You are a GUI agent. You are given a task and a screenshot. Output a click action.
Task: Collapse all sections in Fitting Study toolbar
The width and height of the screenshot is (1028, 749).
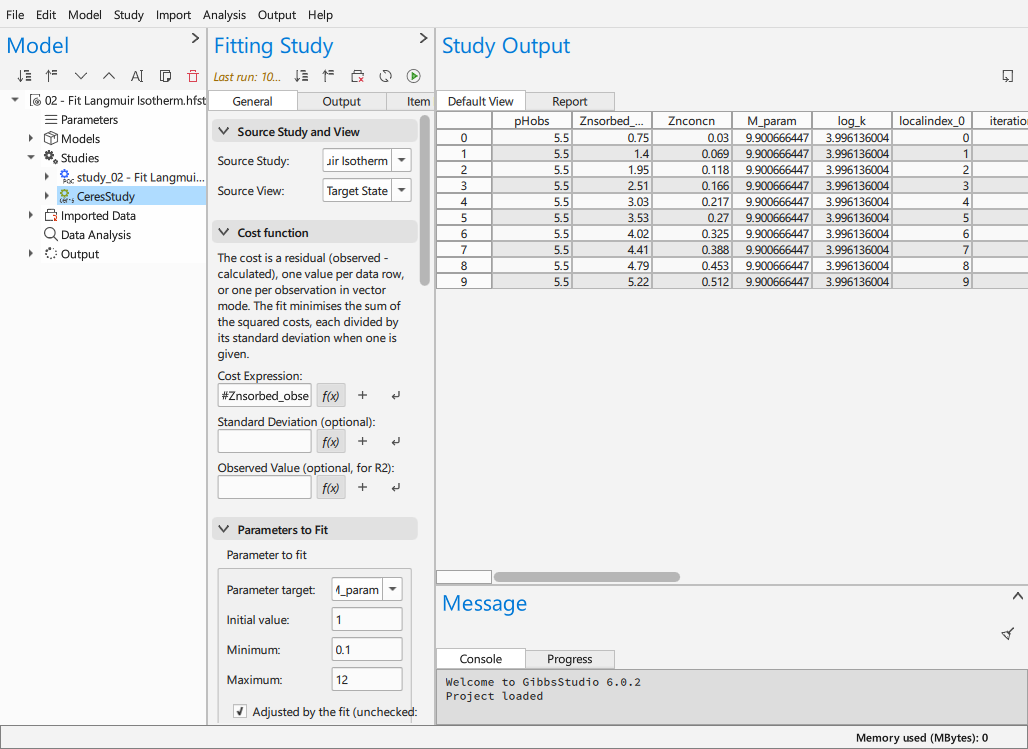pyautogui.click(x=328, y=76)
